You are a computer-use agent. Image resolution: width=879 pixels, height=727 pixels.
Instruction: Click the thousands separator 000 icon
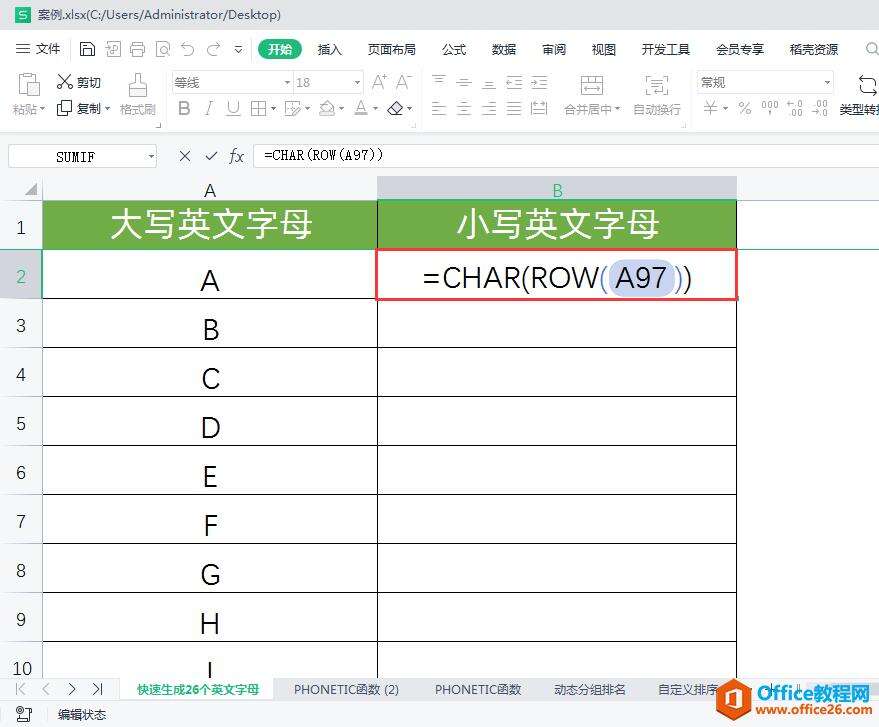click(770, 108)
